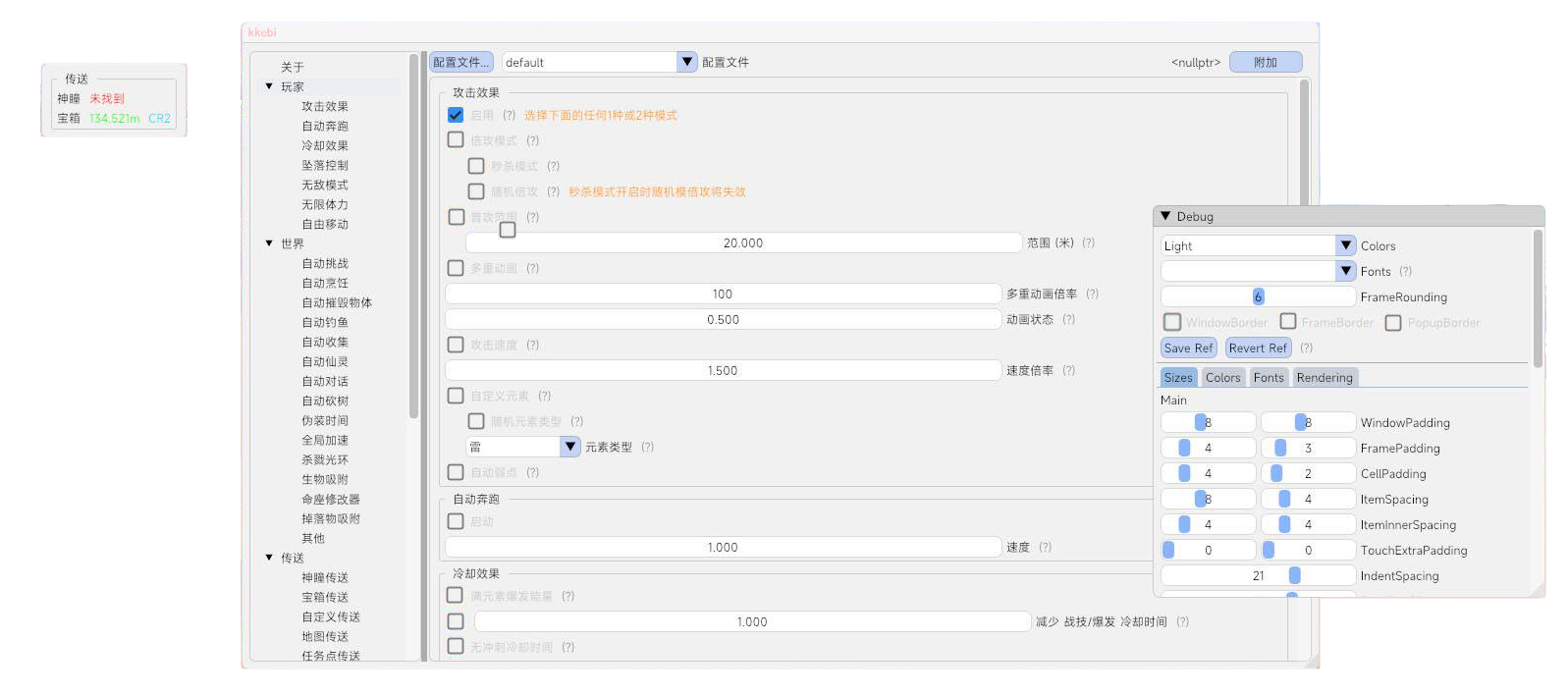Click help marker beside Fonts dropdown
The height and width of the screenshot is (696, 1568).
(1405, 272)
